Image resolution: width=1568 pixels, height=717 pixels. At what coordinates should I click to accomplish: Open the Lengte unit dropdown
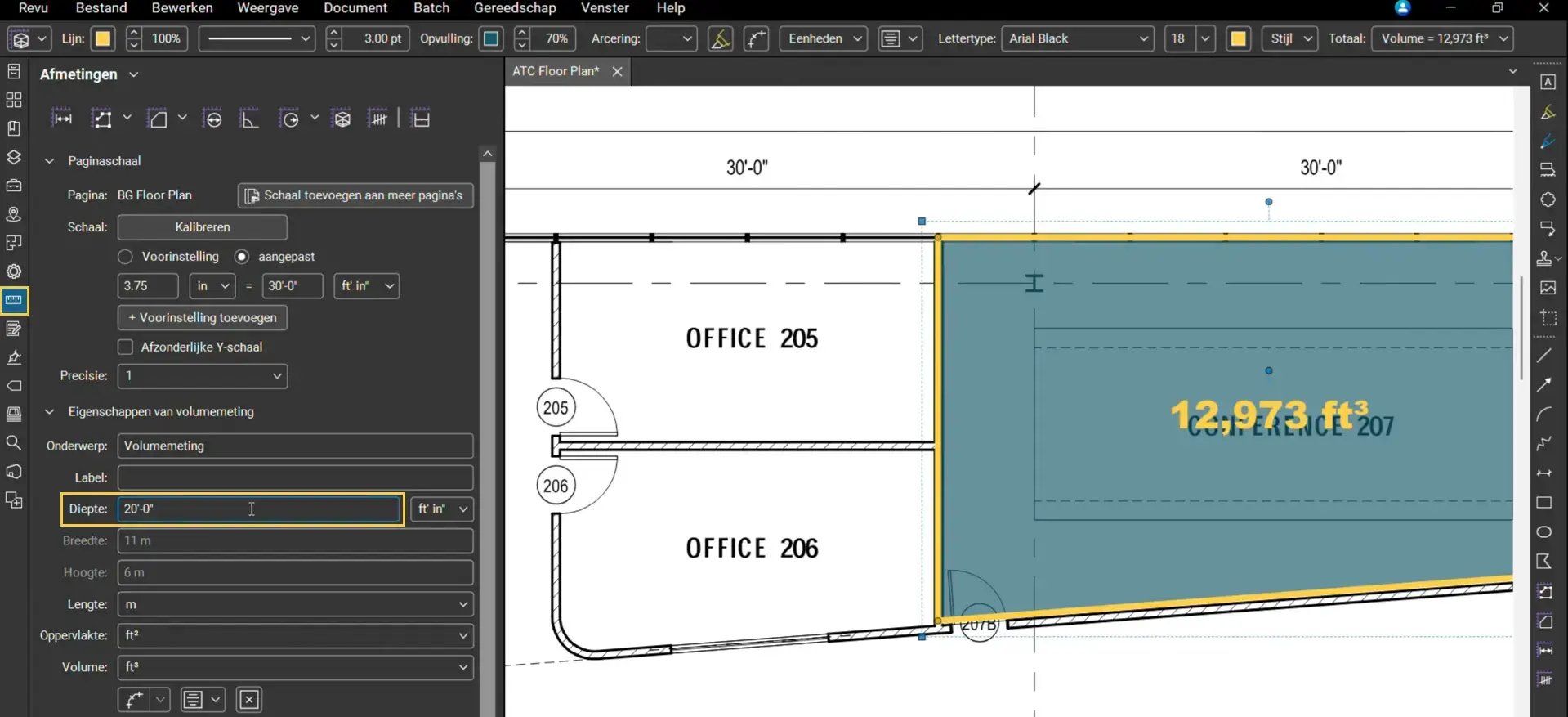[x=296, y=604]
